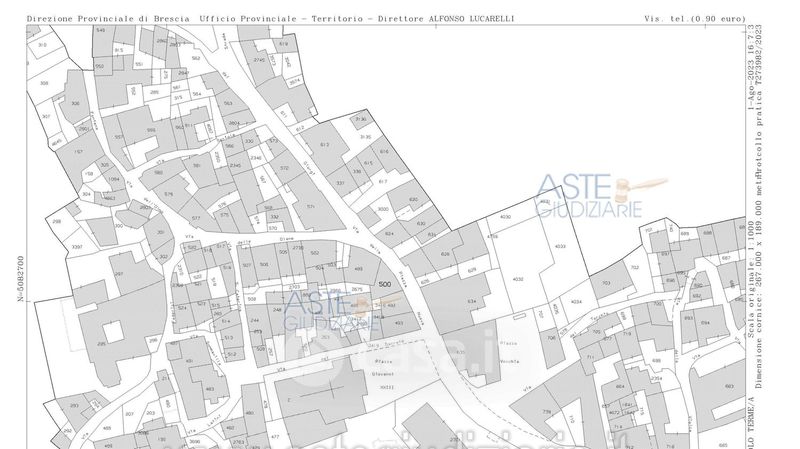
Task: Click the Aste Giudiziarie logo text at the upper right
Action: (588, 197)
